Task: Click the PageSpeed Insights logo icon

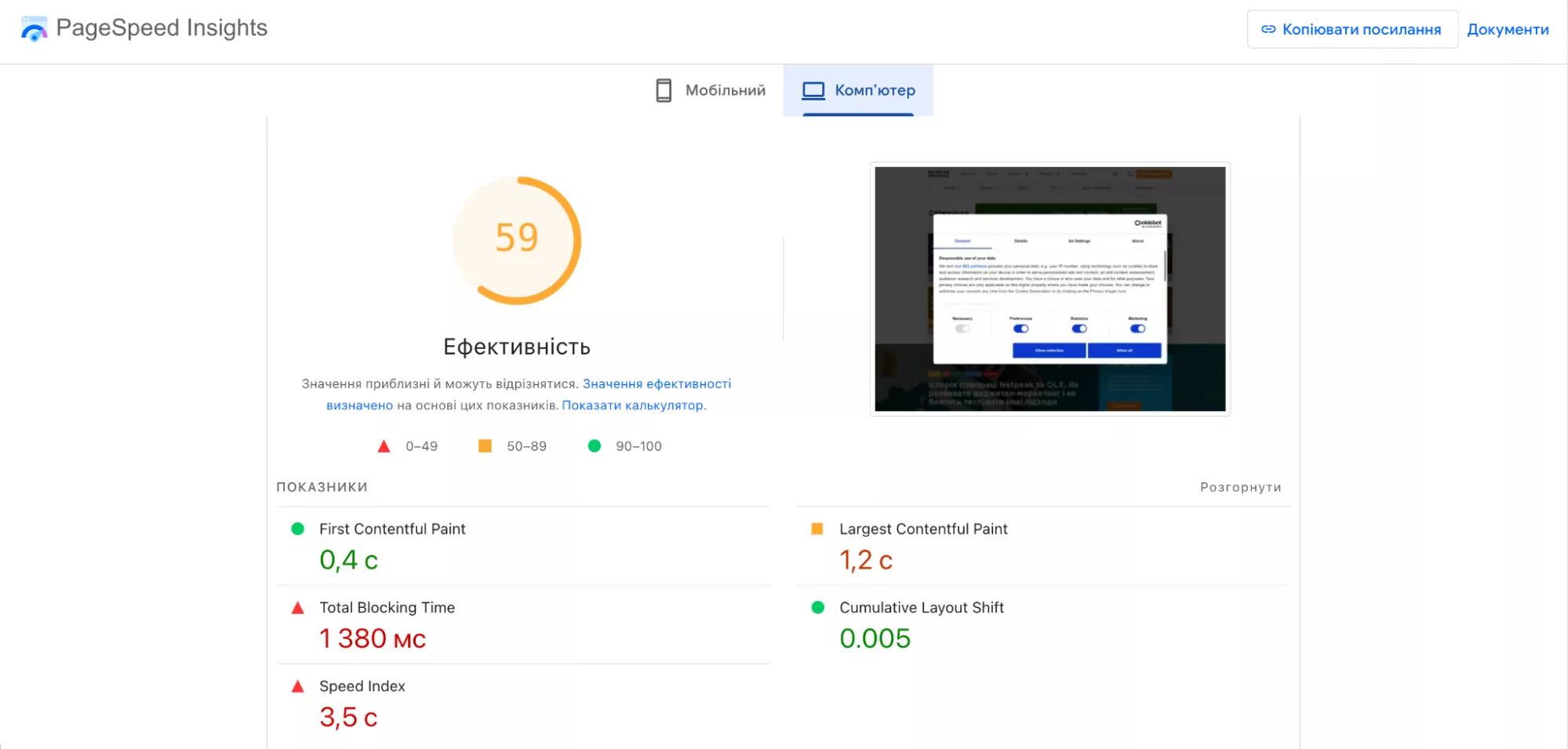Action: tap(33, 28)
